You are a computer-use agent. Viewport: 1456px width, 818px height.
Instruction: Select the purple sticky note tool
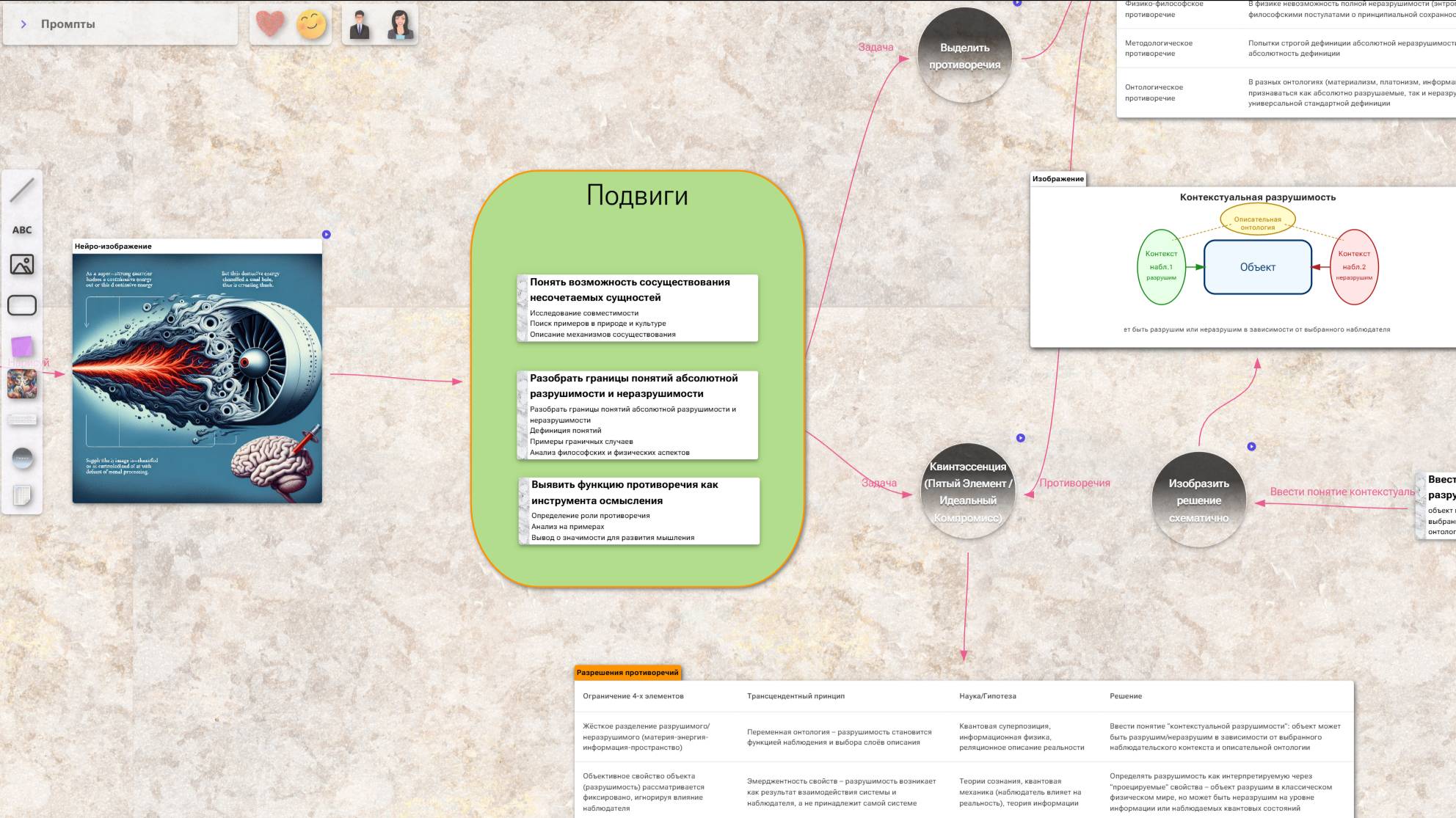point(22,346)
